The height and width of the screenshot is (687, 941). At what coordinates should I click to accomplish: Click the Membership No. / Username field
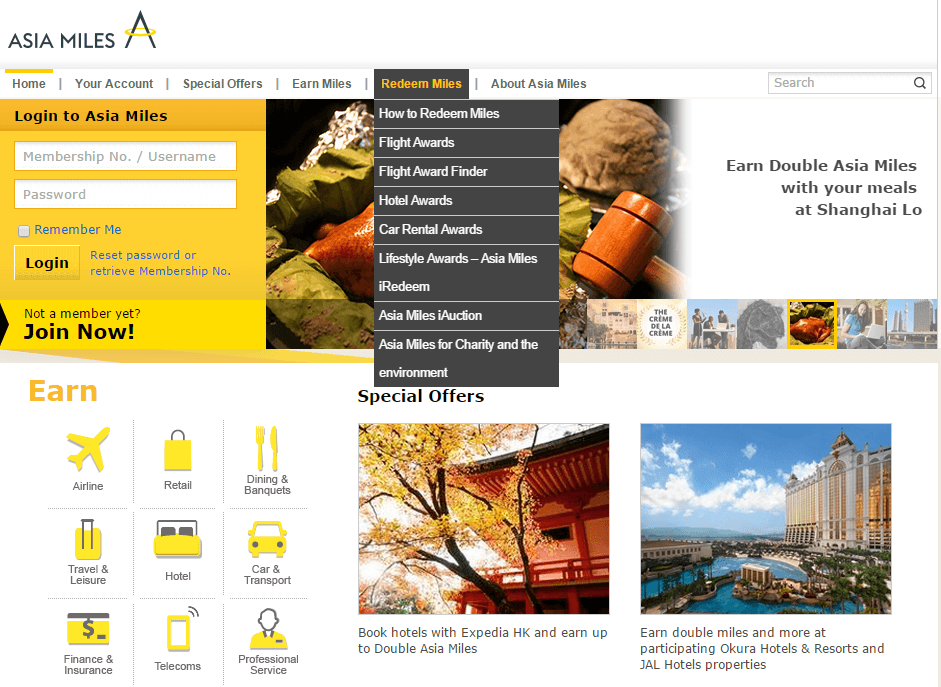click(x=125, y=157)
